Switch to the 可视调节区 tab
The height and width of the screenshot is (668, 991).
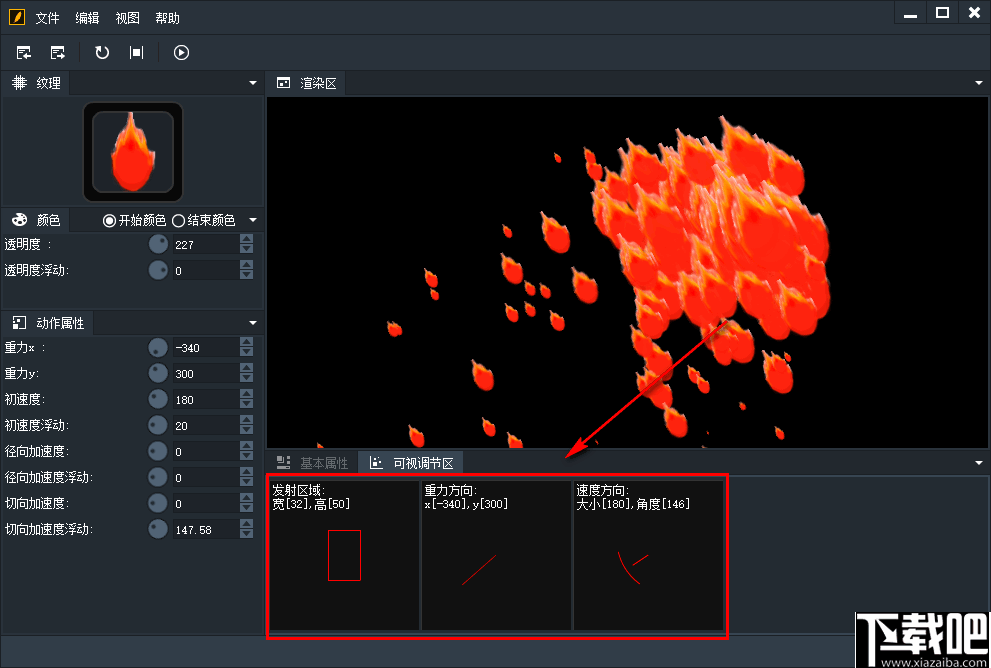411,463
